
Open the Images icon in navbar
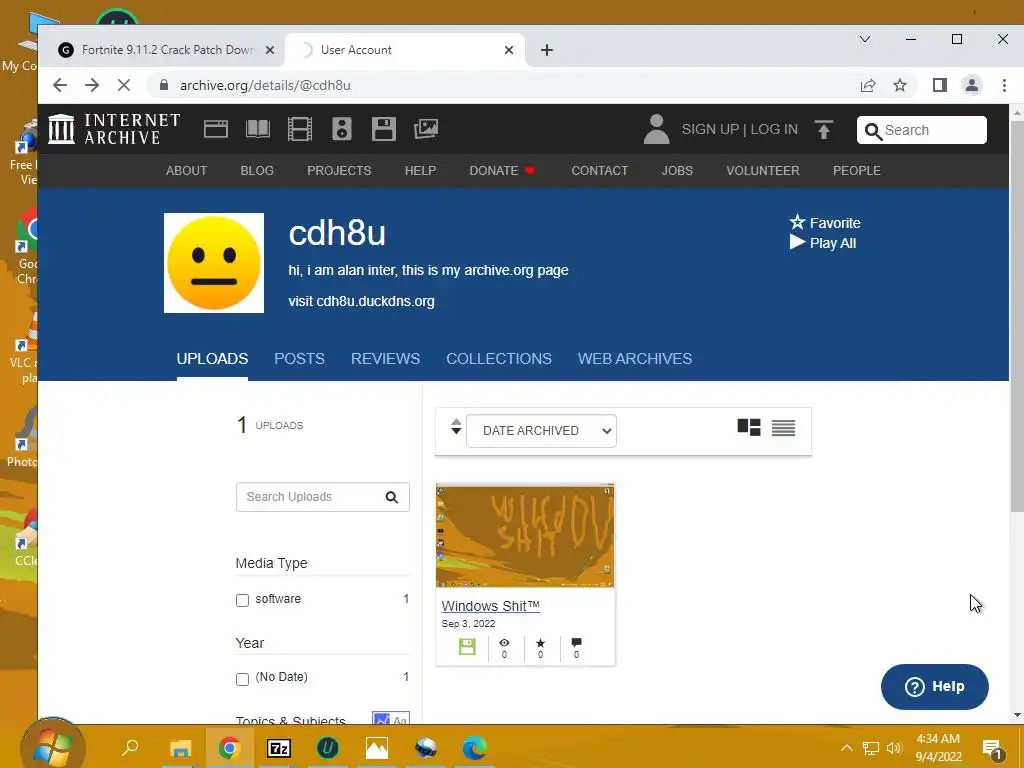point(426,129)
